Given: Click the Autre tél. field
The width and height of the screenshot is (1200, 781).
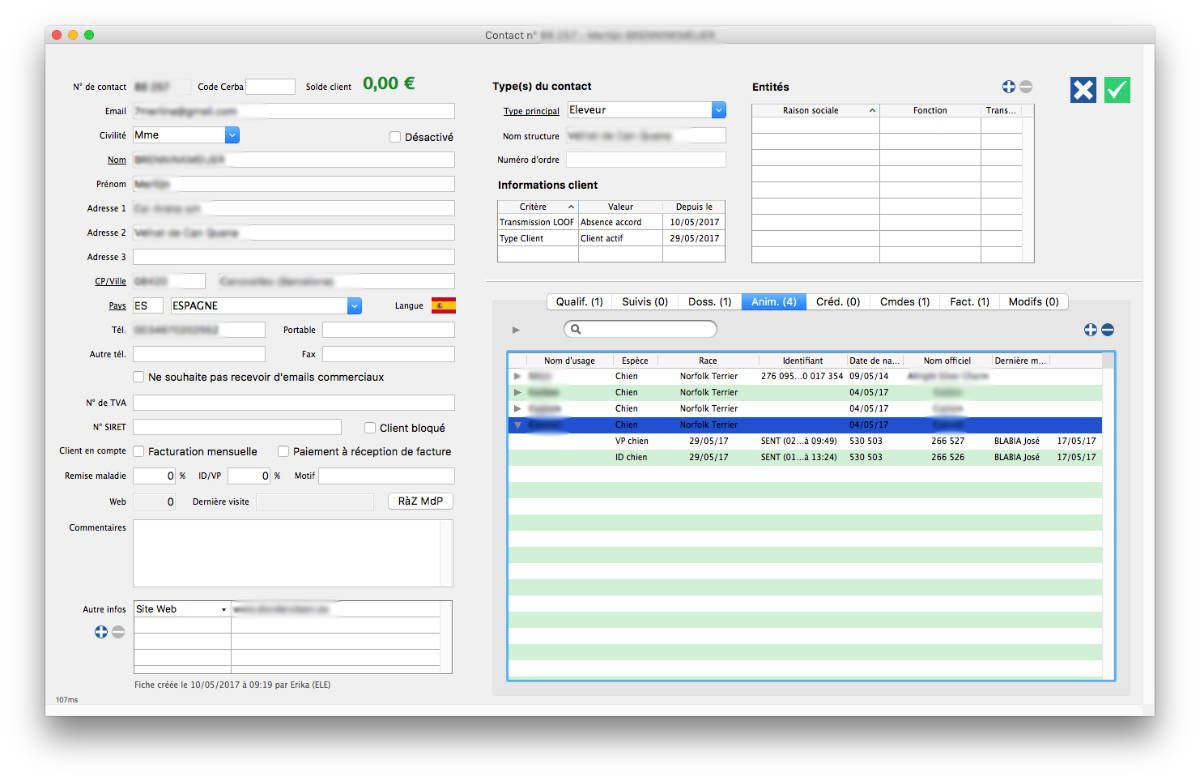Looking at the screenshot, I should click(x=199, y=354).
